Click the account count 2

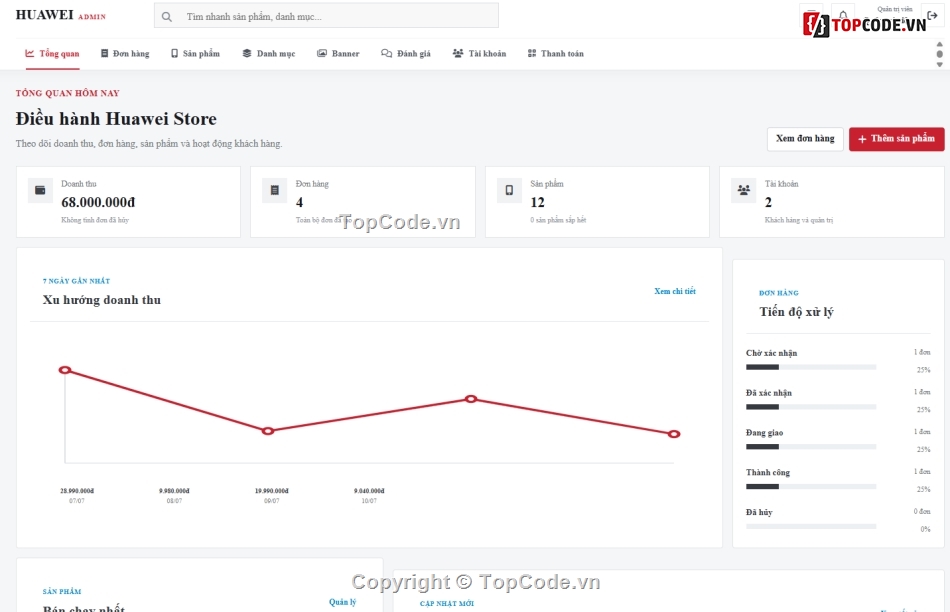(768, 202)
